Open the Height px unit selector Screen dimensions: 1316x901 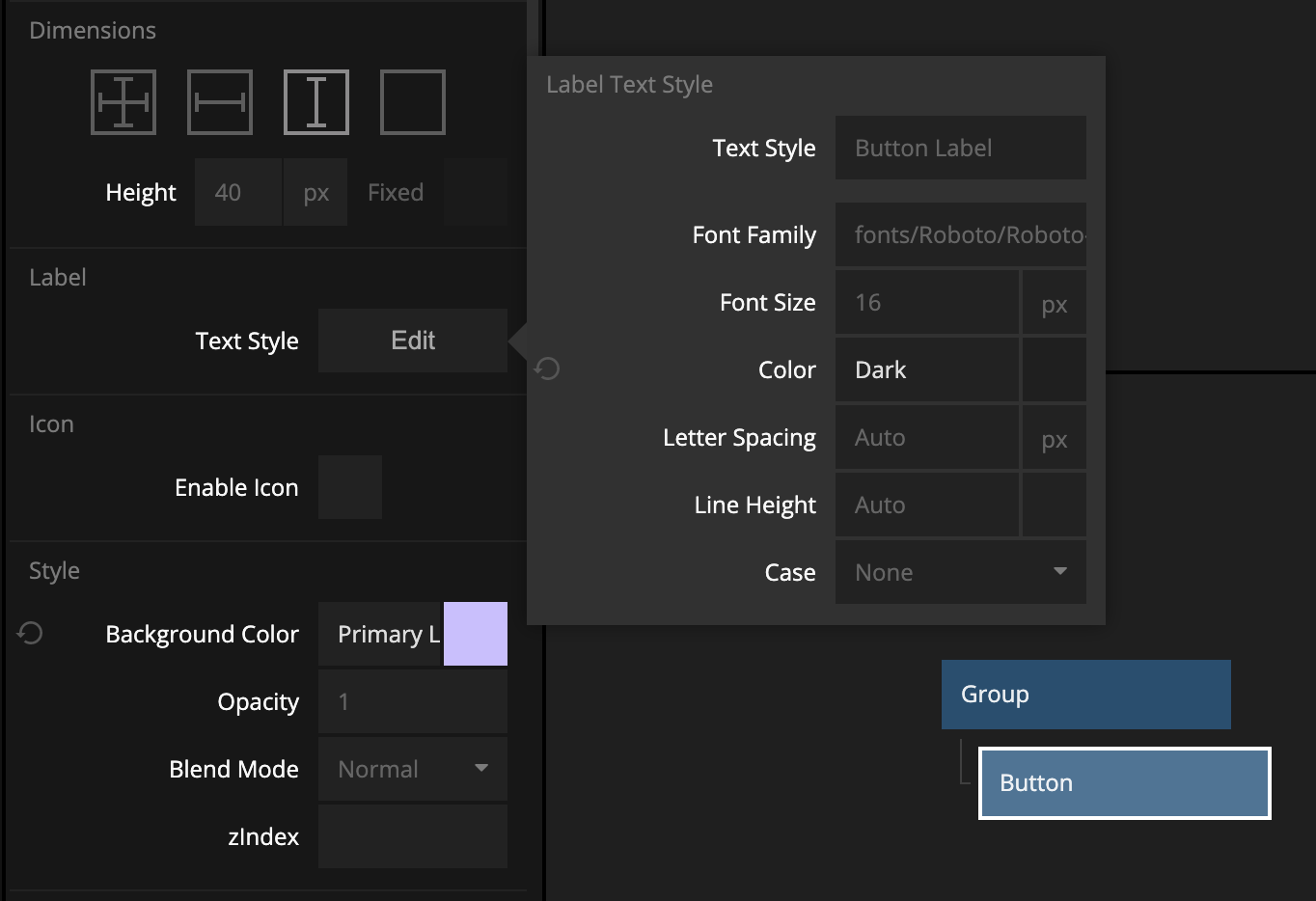point(315,193)
